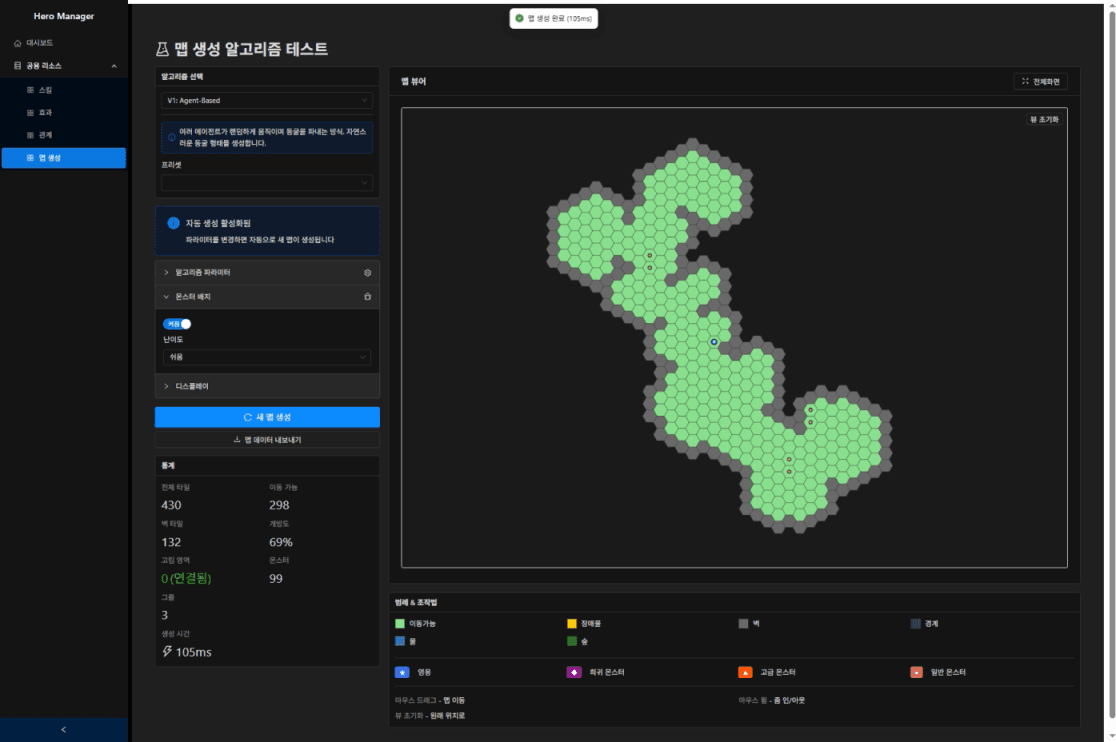Click the gear icon on 알고리즘 파라미터
Screen dimensions: 1116x742
[x=367, y=272]
